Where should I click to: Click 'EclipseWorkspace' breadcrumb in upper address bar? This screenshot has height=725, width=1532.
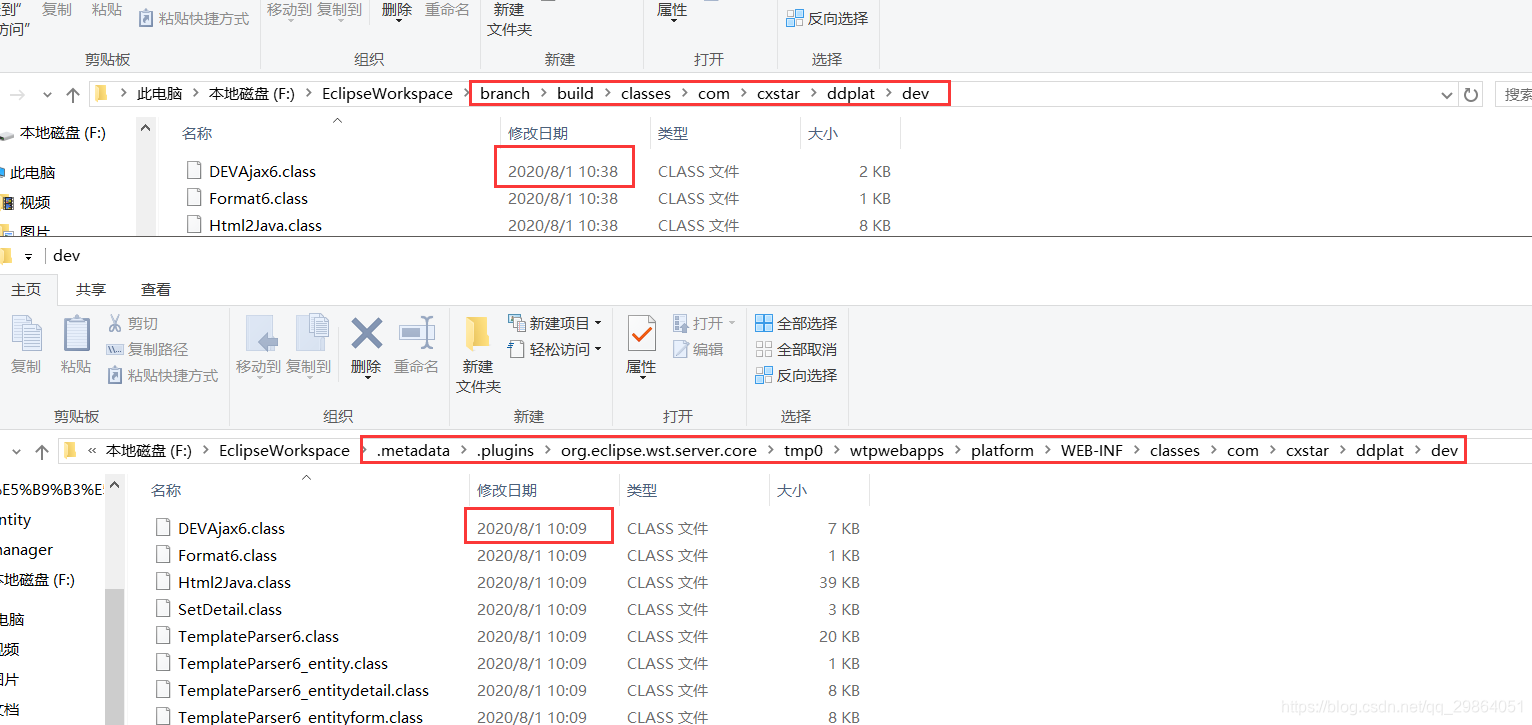(387, 94)
